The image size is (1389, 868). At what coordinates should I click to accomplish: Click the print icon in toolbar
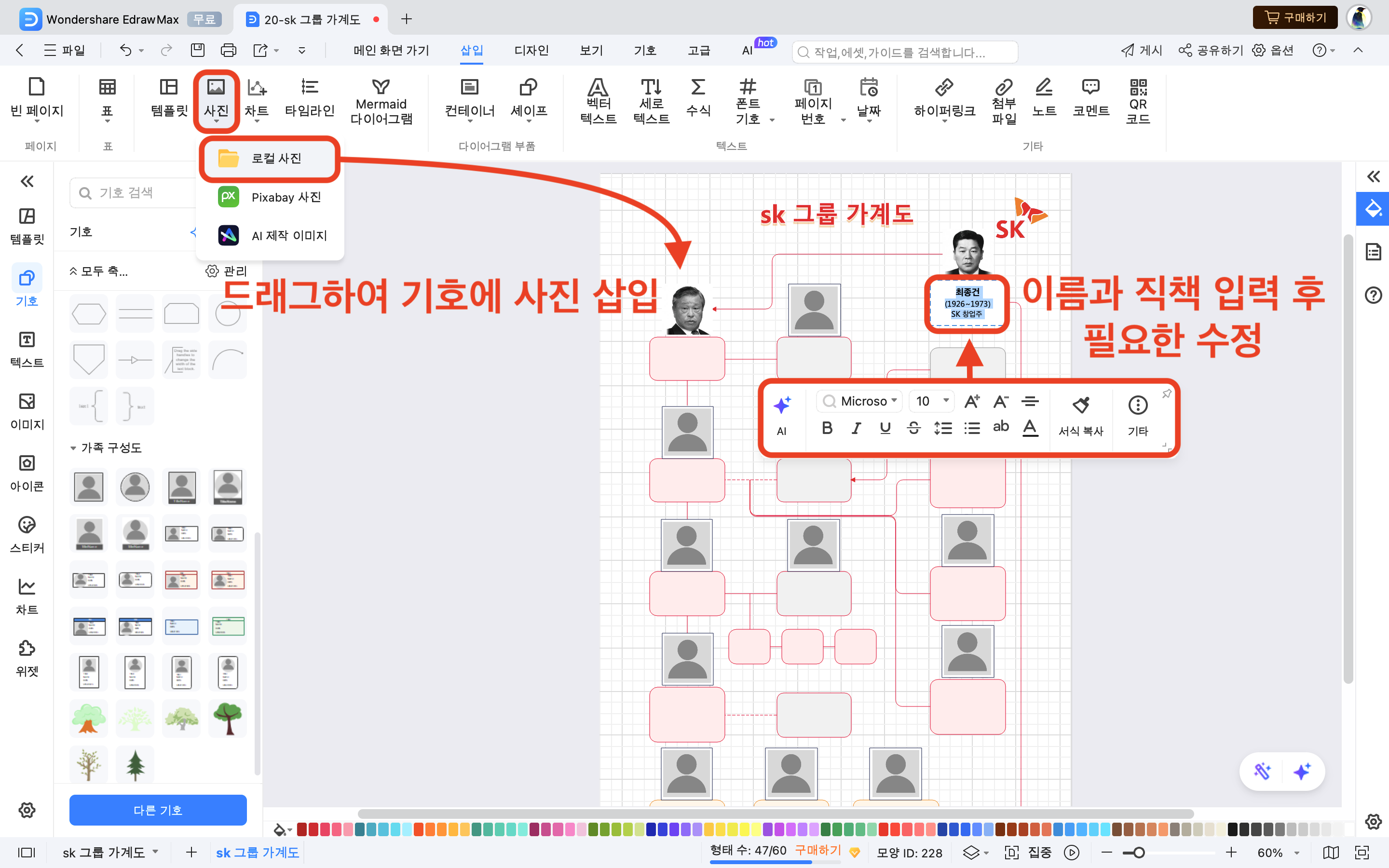[x=229, y=51]
